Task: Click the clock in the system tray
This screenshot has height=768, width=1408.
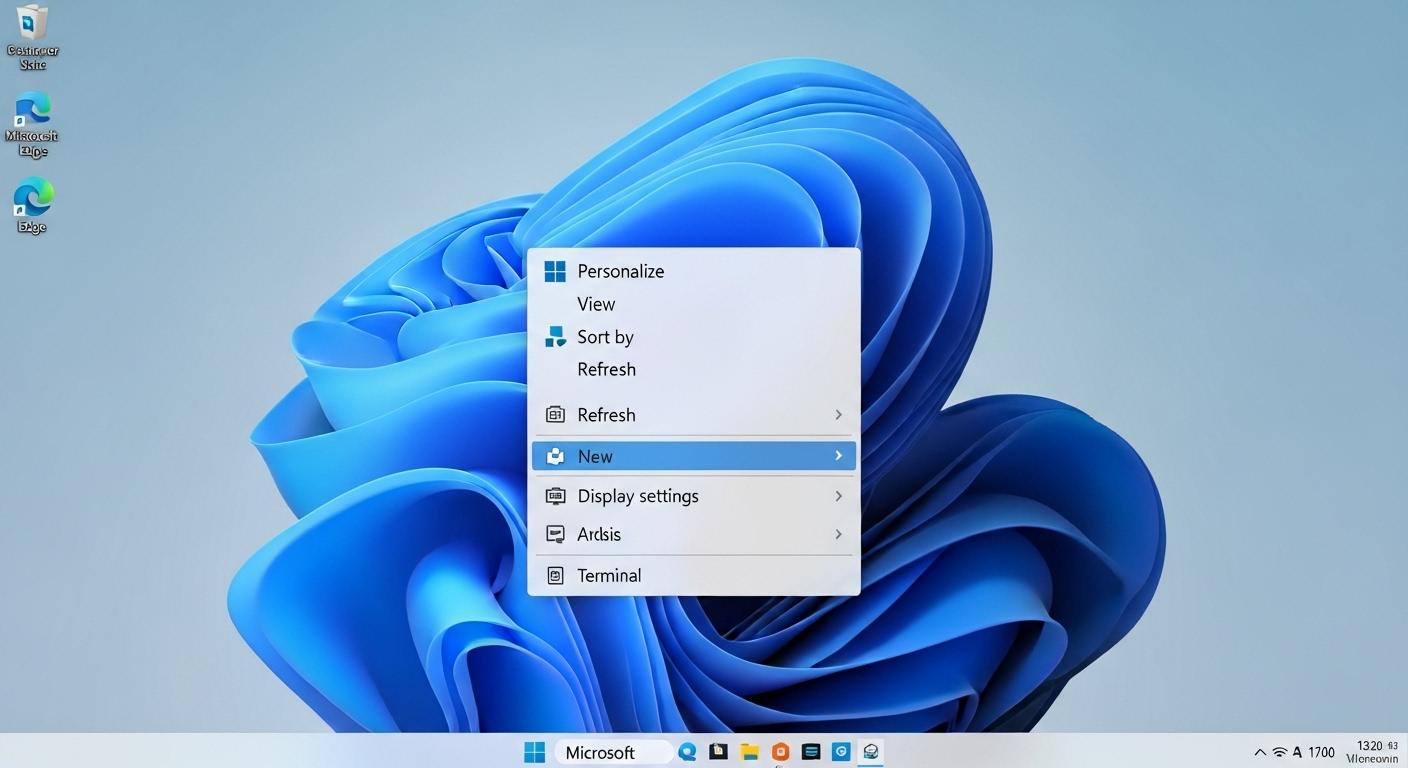Action: point(1371,751)
